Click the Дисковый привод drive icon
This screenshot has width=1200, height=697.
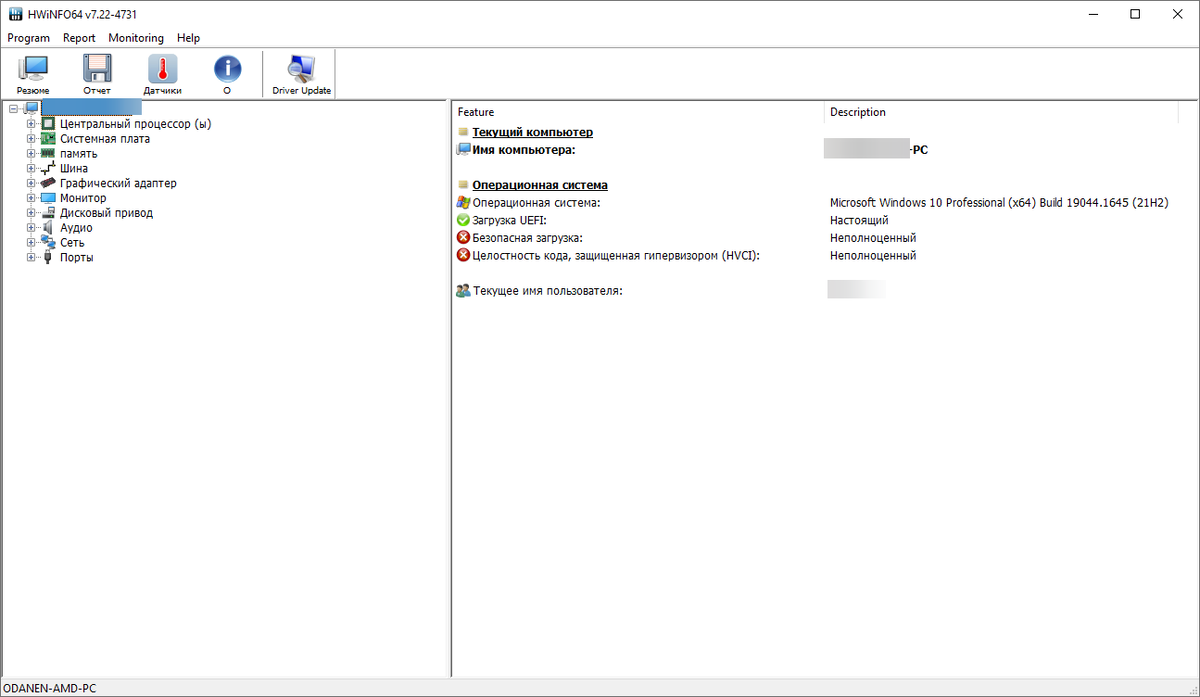coord(48,213)
